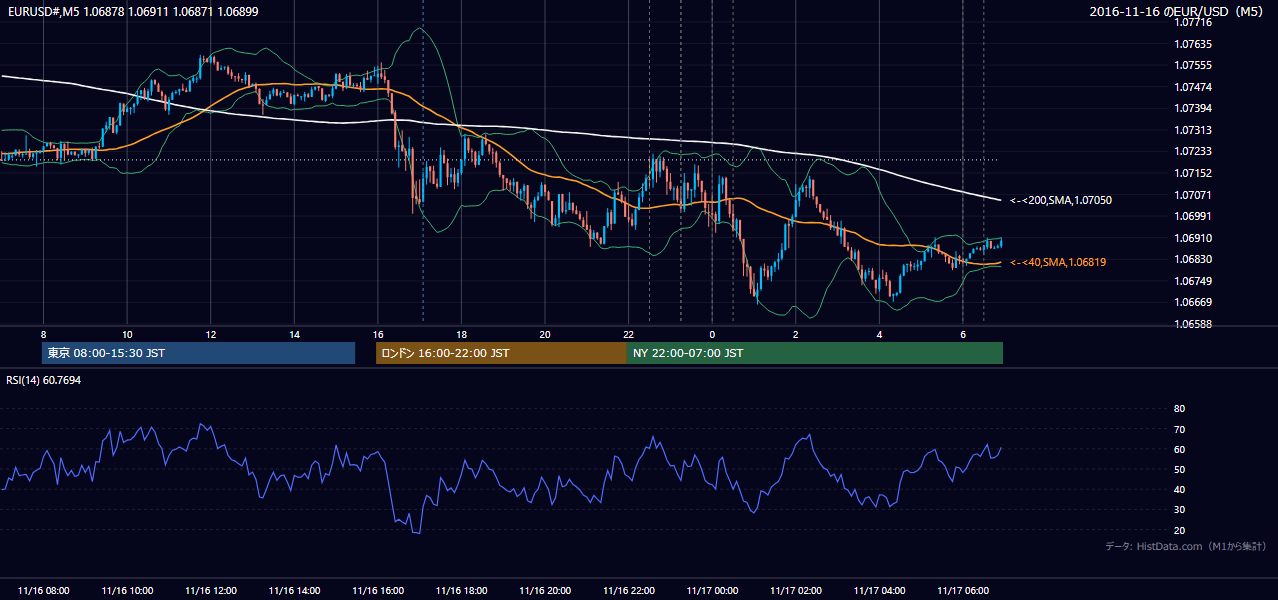The image size is (1278, 600).
Task: Click hour tick 12 under the candlestick chart
Action: (x=210, y=334)
